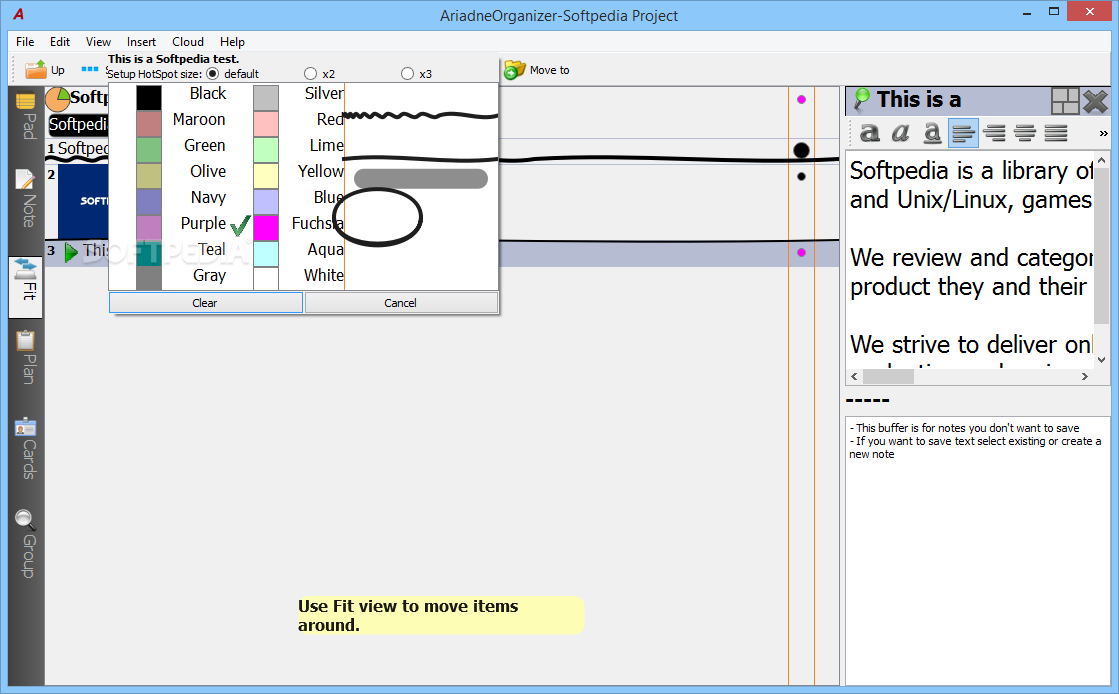Pick the Silver color swatch

pyautogui.click(x=266, y=97)
